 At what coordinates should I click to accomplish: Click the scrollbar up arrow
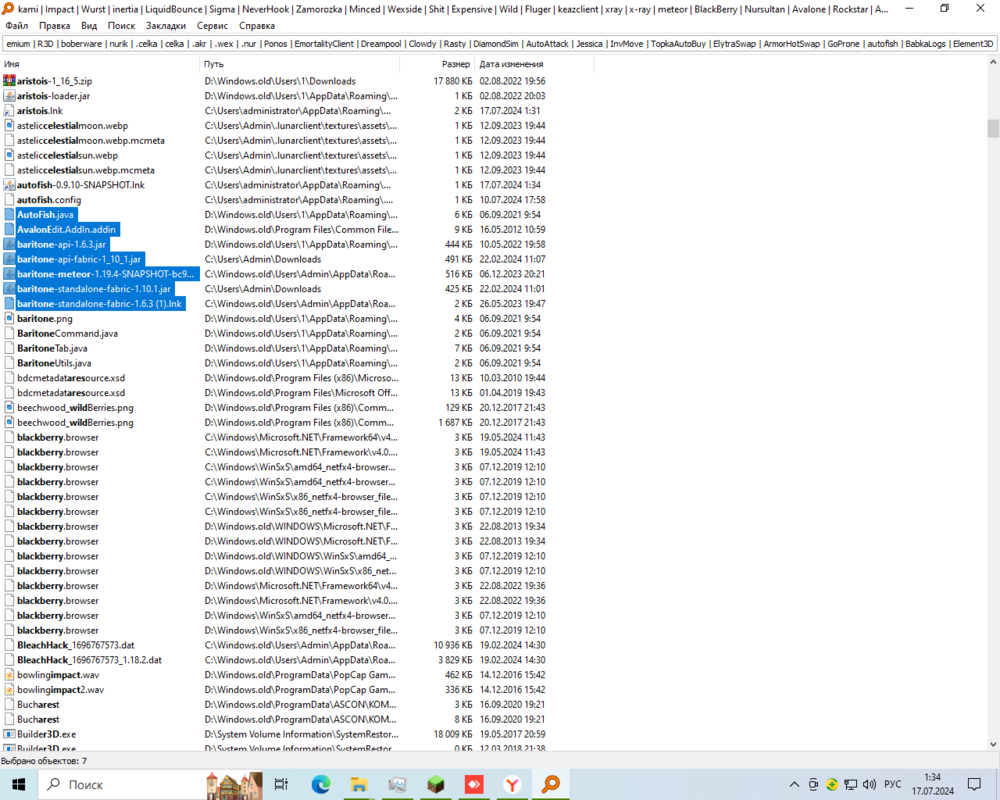993,63
